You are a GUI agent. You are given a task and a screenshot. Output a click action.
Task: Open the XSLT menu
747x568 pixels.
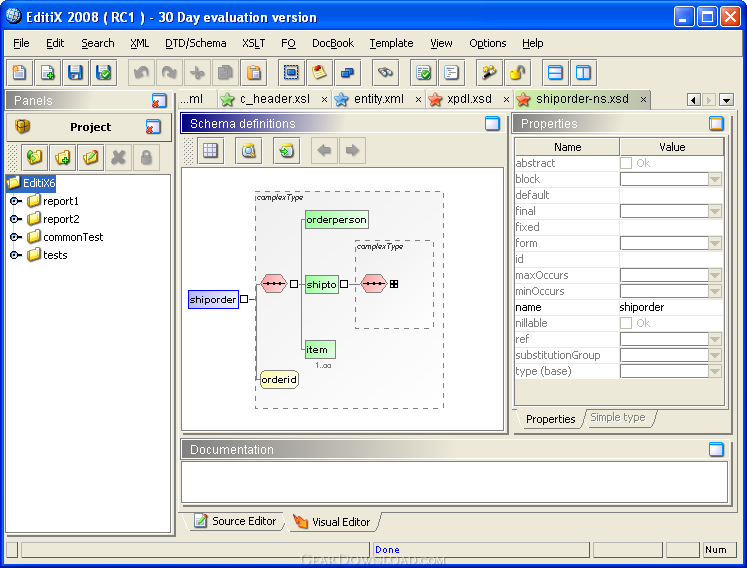pyautogui.click(x=253, y=43)
